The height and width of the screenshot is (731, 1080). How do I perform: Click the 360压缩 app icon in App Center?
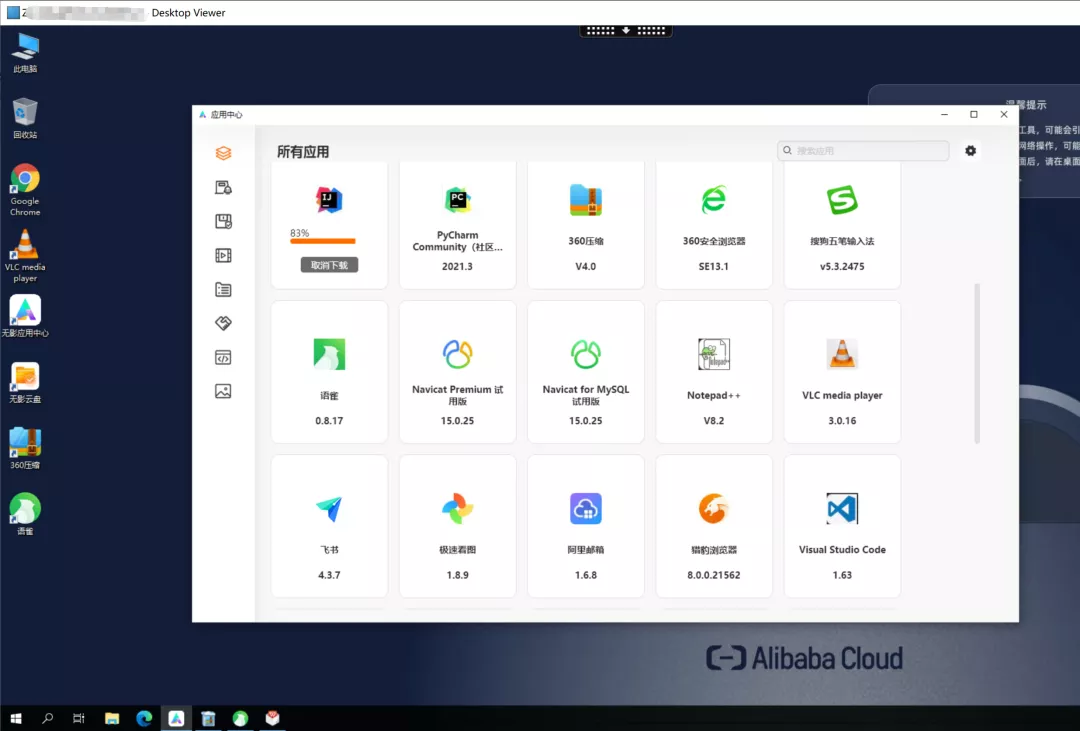click(585, 200)
